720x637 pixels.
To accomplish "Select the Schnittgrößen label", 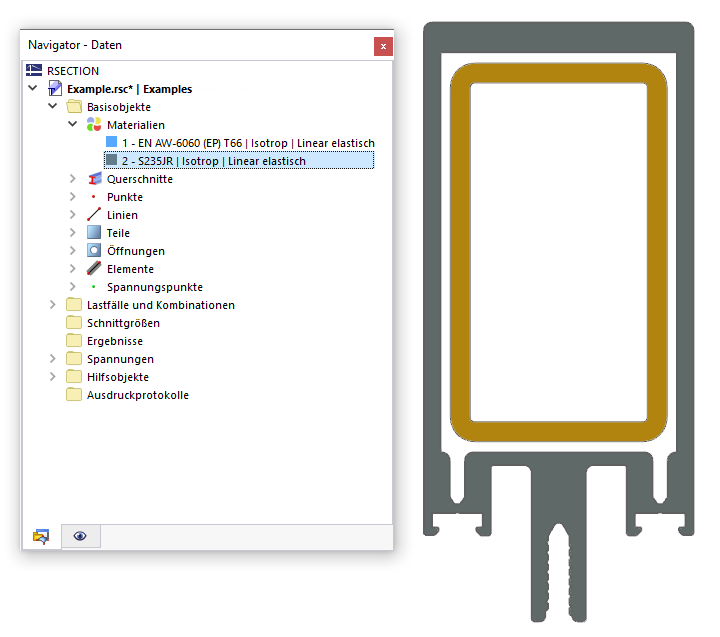I will (x=124, y=323).
